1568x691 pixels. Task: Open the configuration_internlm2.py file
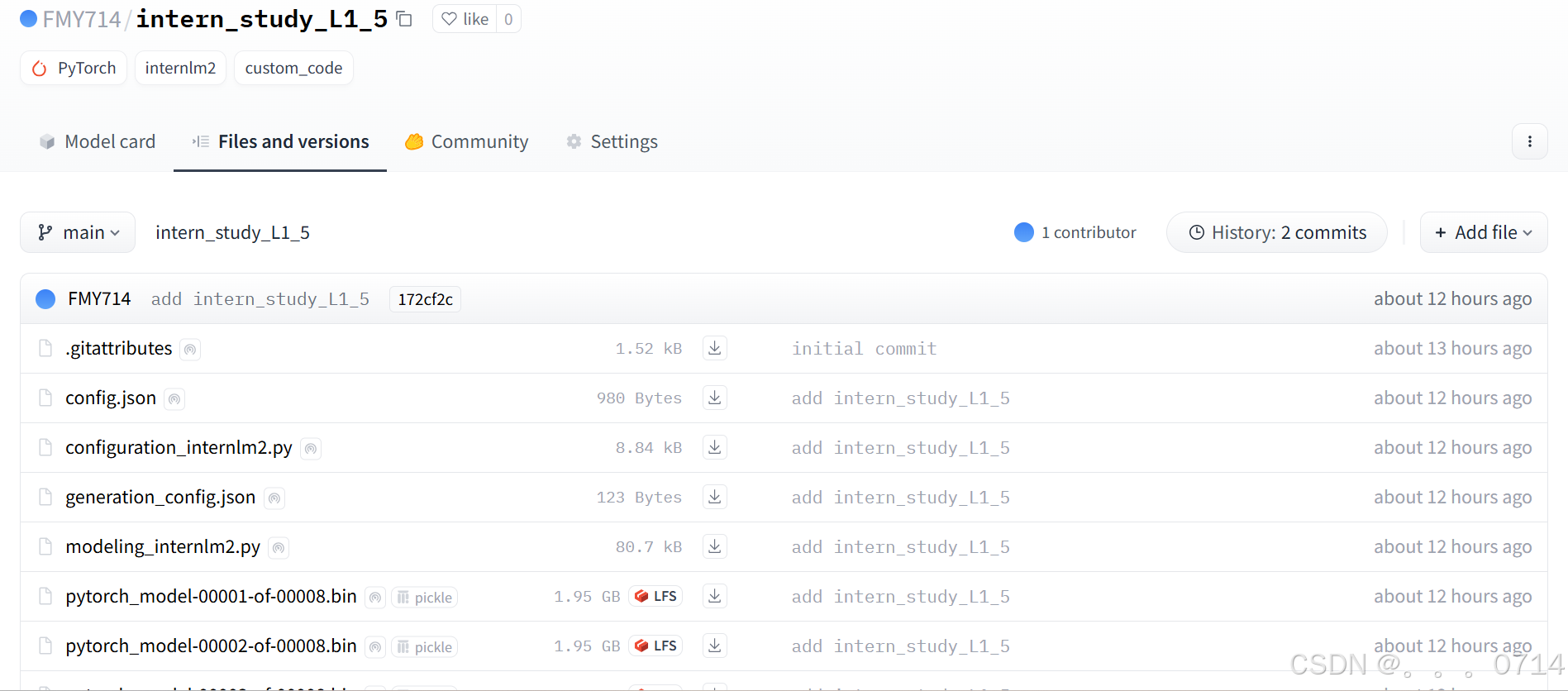[179, 448]
